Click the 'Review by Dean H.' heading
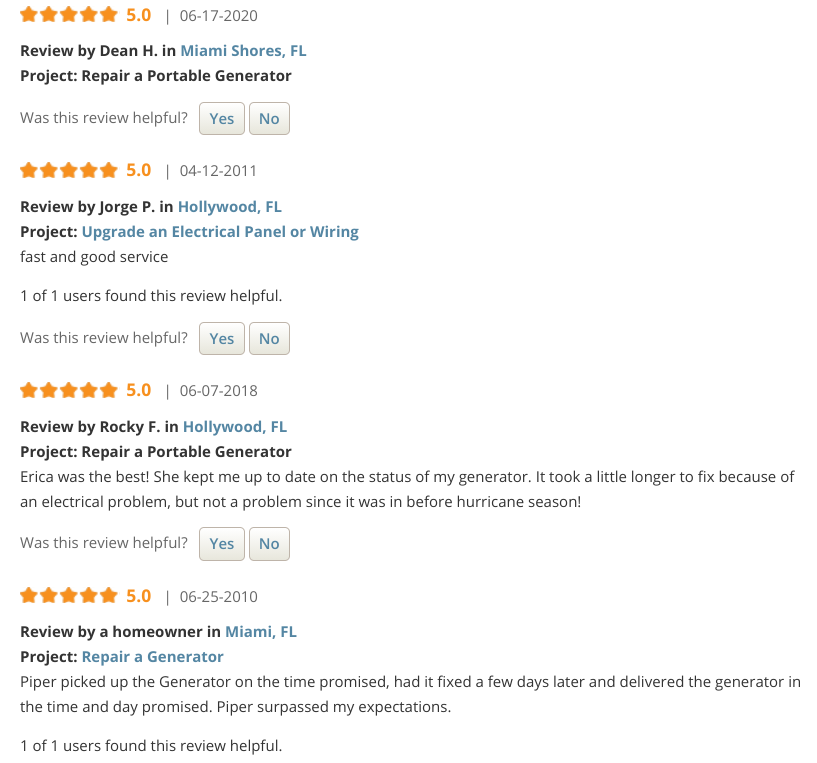Screen dimensions: 817x763 click(88, 50)
